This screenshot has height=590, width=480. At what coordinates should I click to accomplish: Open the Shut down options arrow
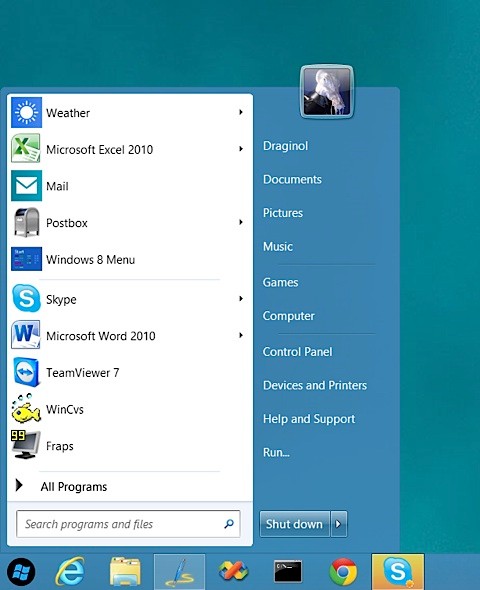(339, 524)
